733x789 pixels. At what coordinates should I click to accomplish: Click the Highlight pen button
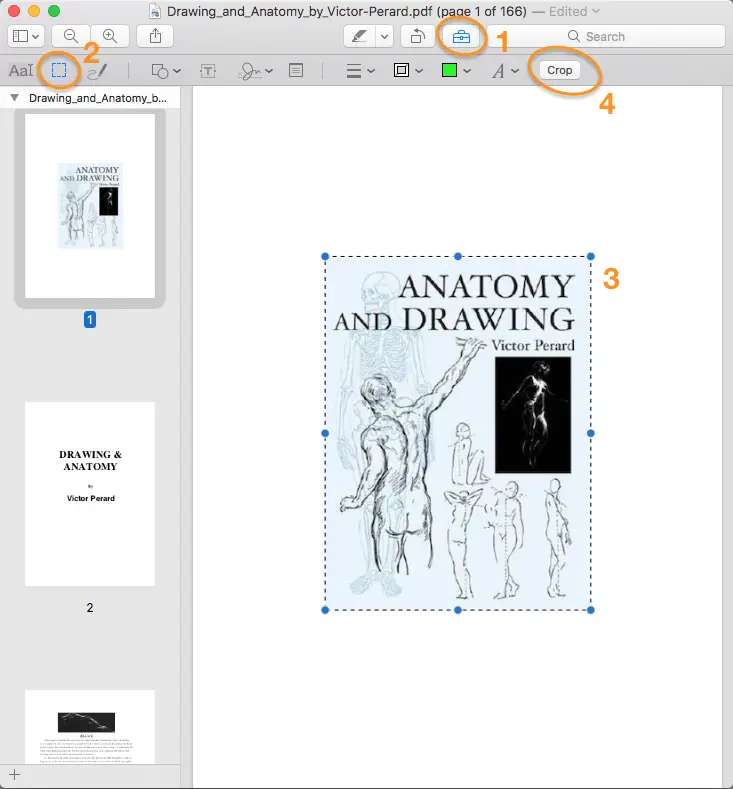358,36
